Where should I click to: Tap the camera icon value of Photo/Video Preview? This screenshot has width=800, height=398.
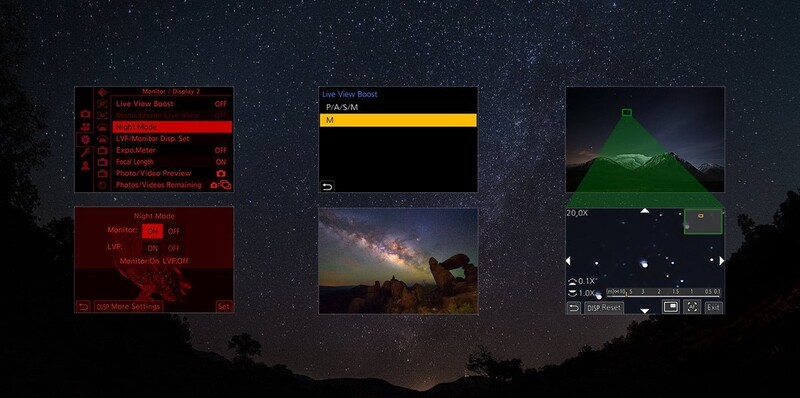pyautogui.click(x=221, y=173)
